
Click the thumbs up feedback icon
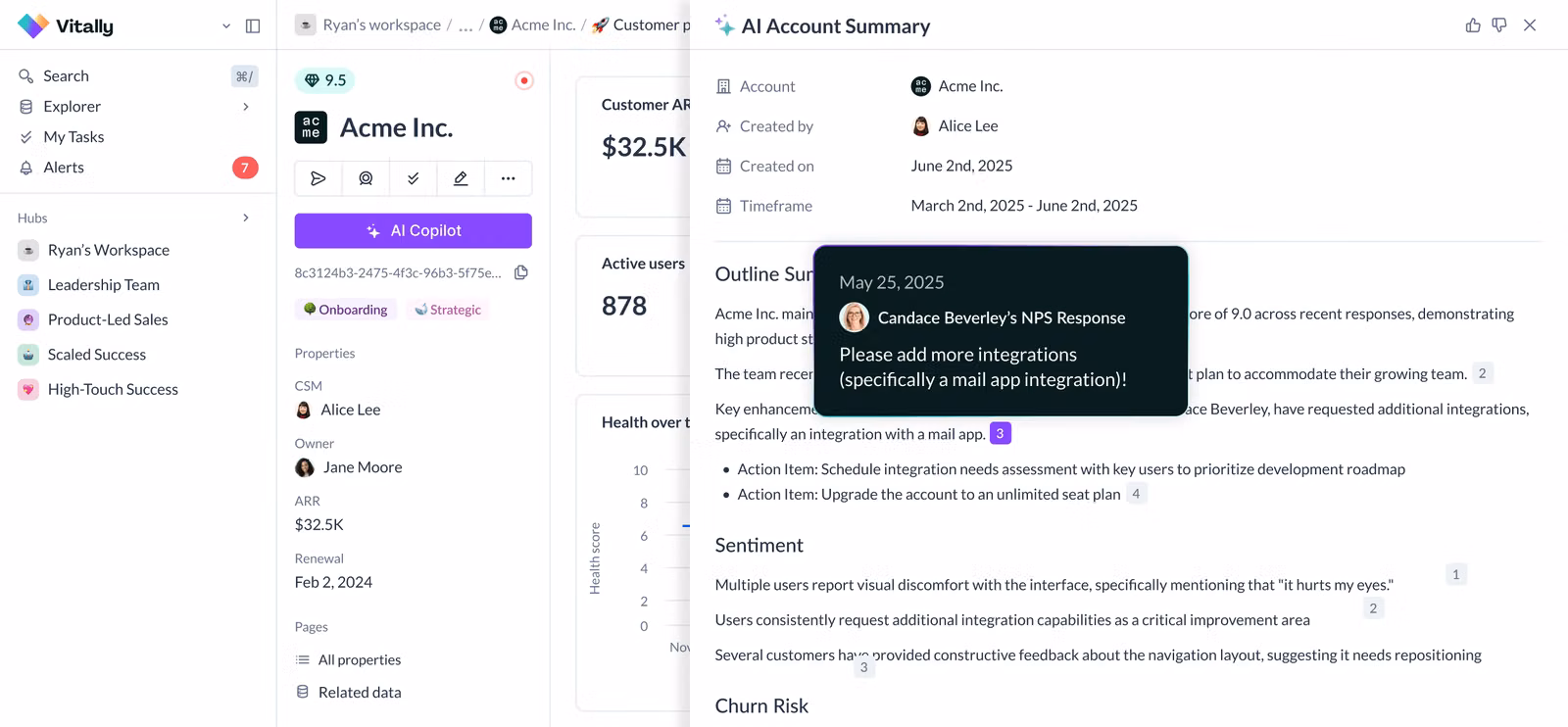click(1472, 25)
